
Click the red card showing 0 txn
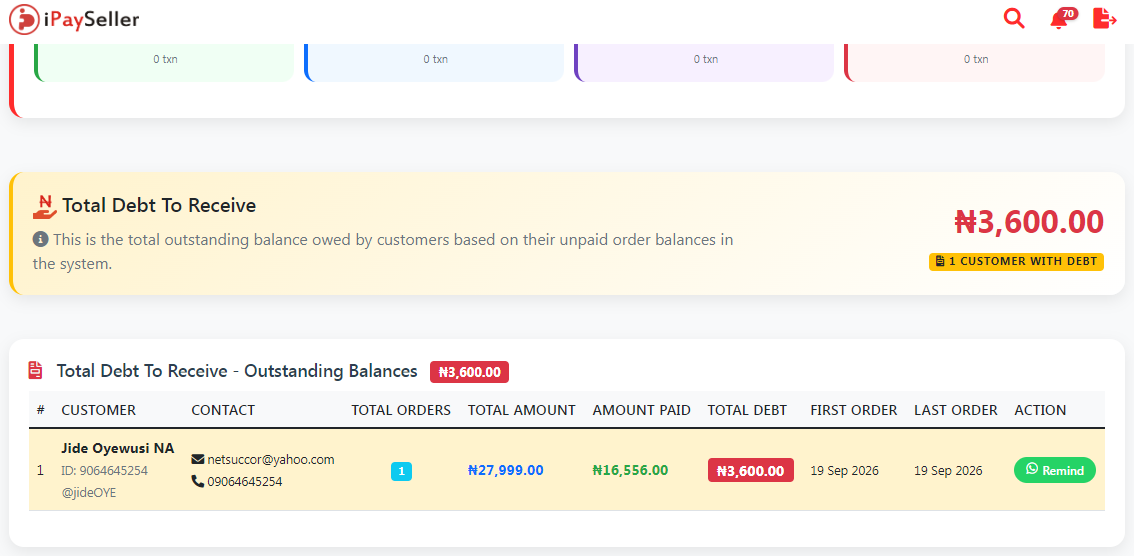(975, 62)
